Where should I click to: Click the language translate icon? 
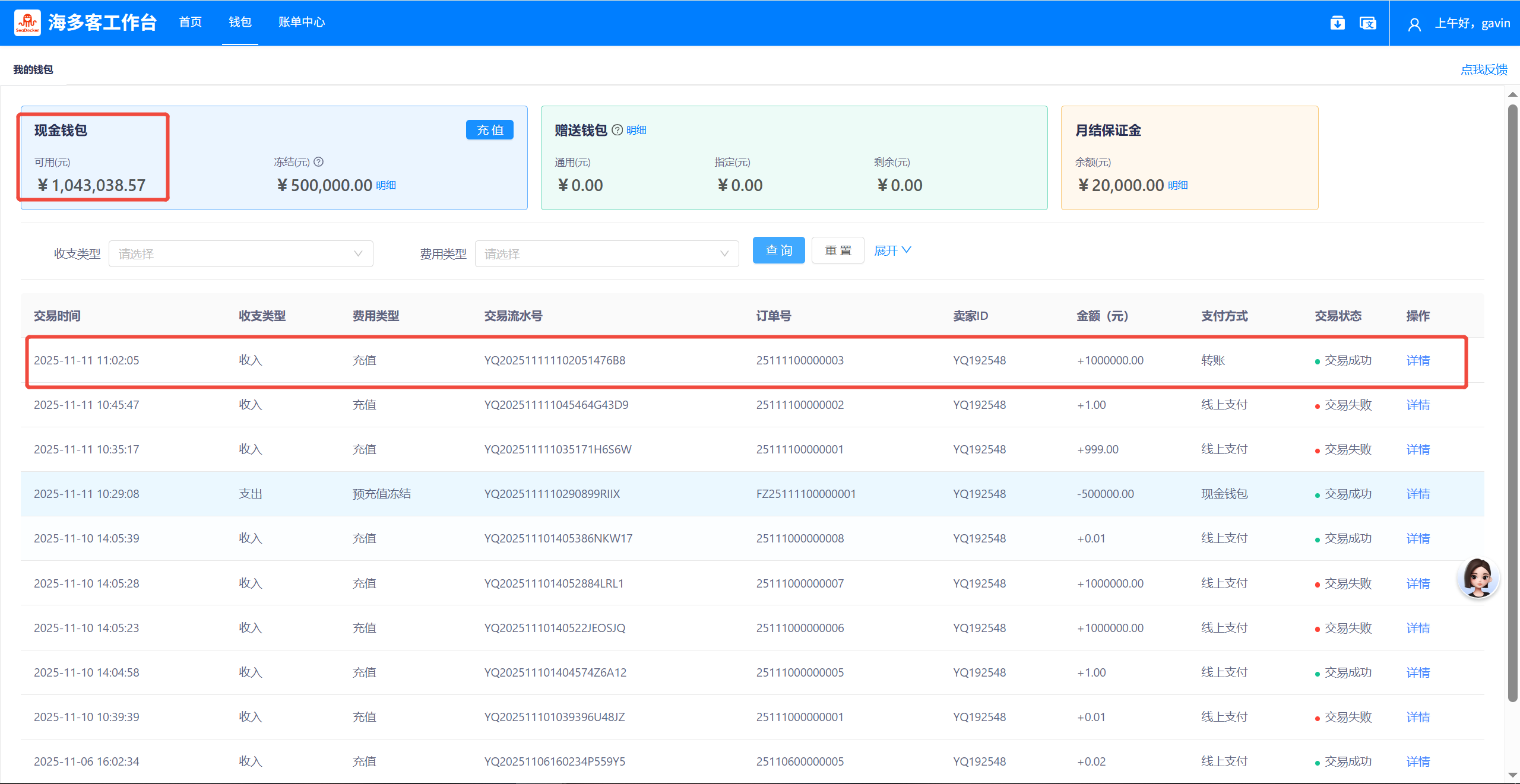click(x=1367, y=23)
